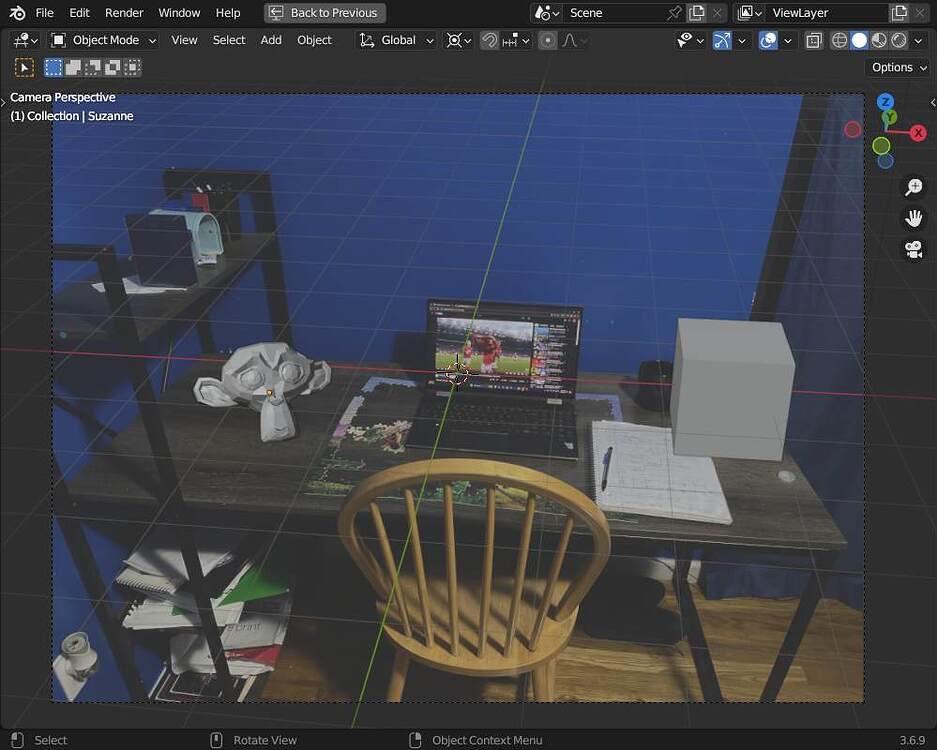Select the Select Box tool icon

pyautogui.click(x=24, y=68)
